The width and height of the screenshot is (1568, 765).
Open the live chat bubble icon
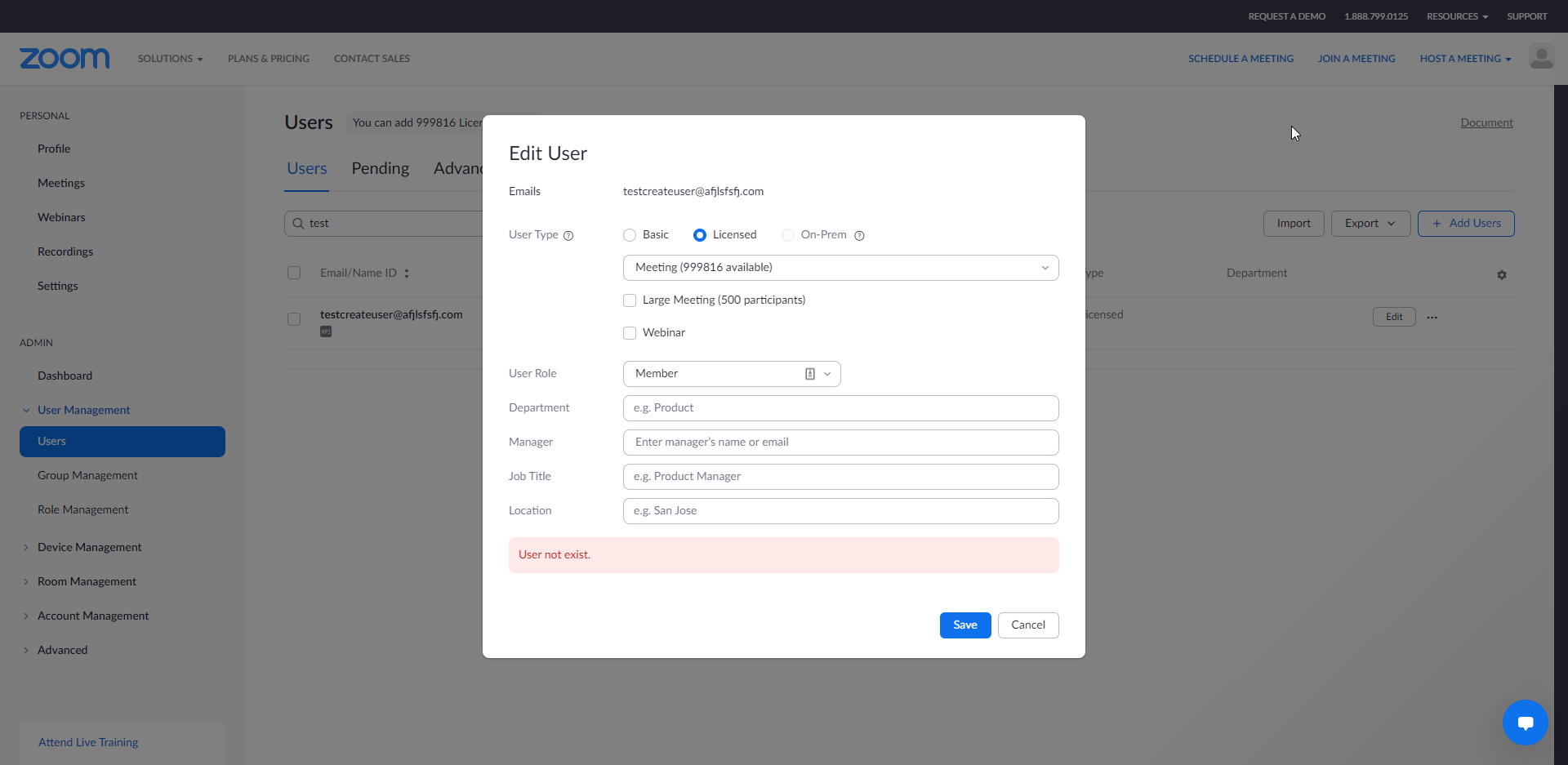(x=1525, y=723)
